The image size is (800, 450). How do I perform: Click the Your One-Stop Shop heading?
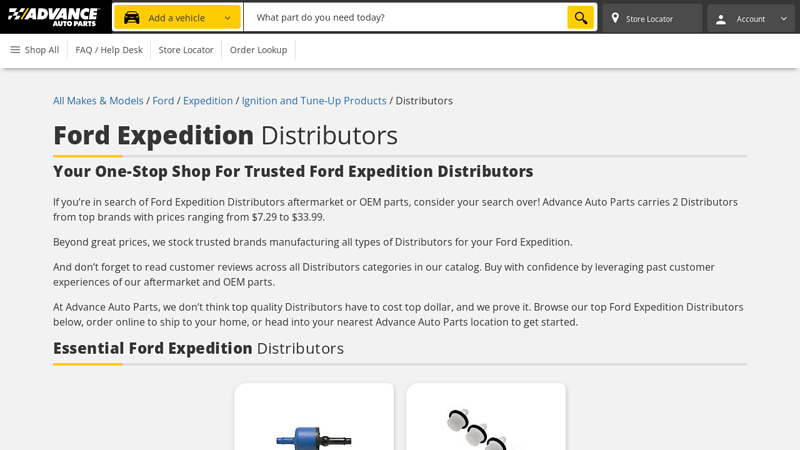click(x=293, y=171)
